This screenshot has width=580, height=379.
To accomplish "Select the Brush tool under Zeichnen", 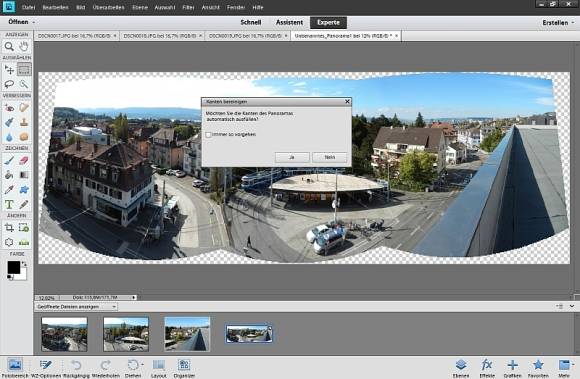I will coord(9,160).
